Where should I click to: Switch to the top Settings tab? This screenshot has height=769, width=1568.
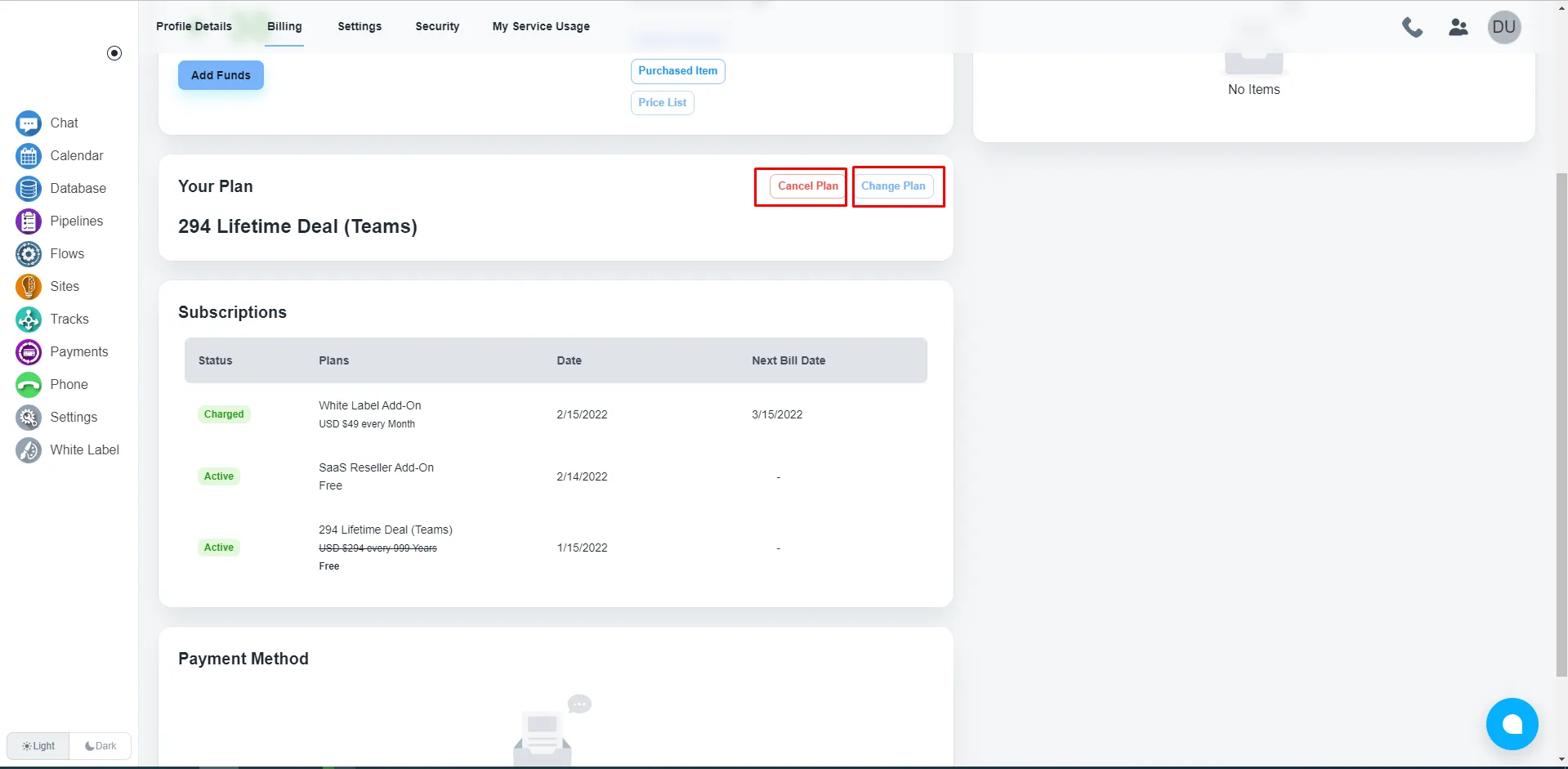click(x=360, y=26)
